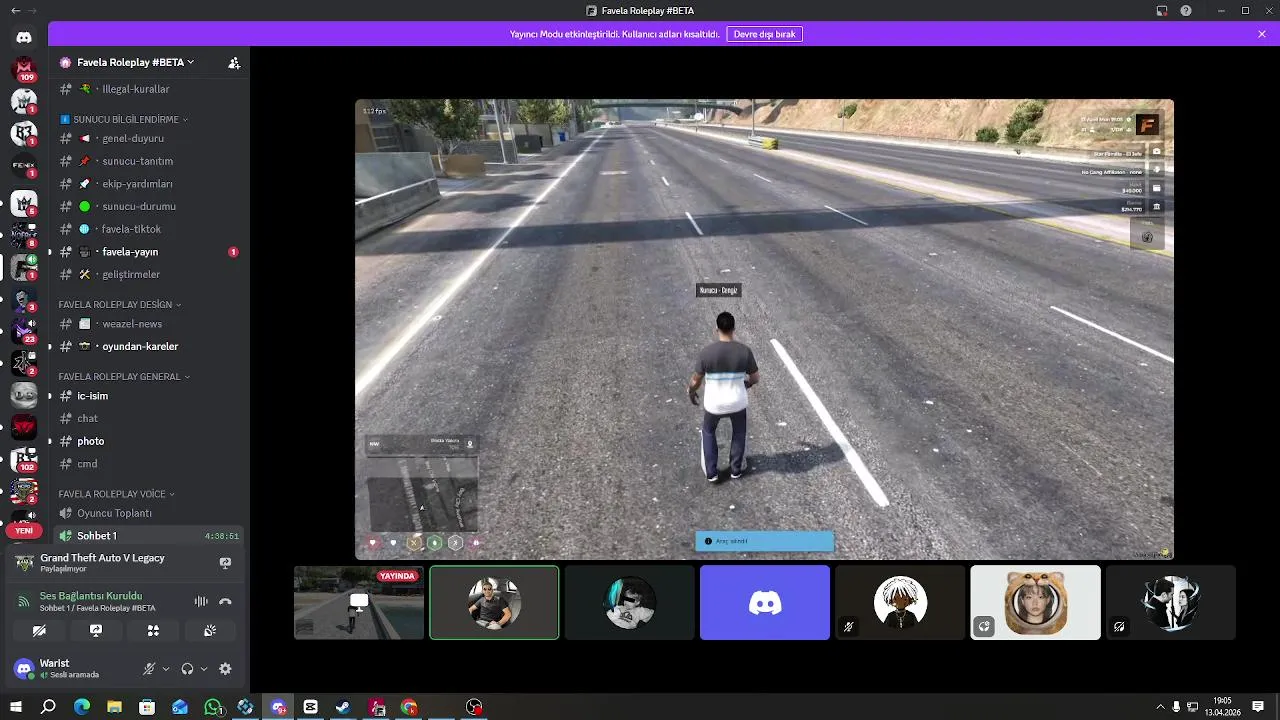The image size is (1280, 720).
Task: Select the green-outlined speaking participant tile
Action: pos(494,602)
